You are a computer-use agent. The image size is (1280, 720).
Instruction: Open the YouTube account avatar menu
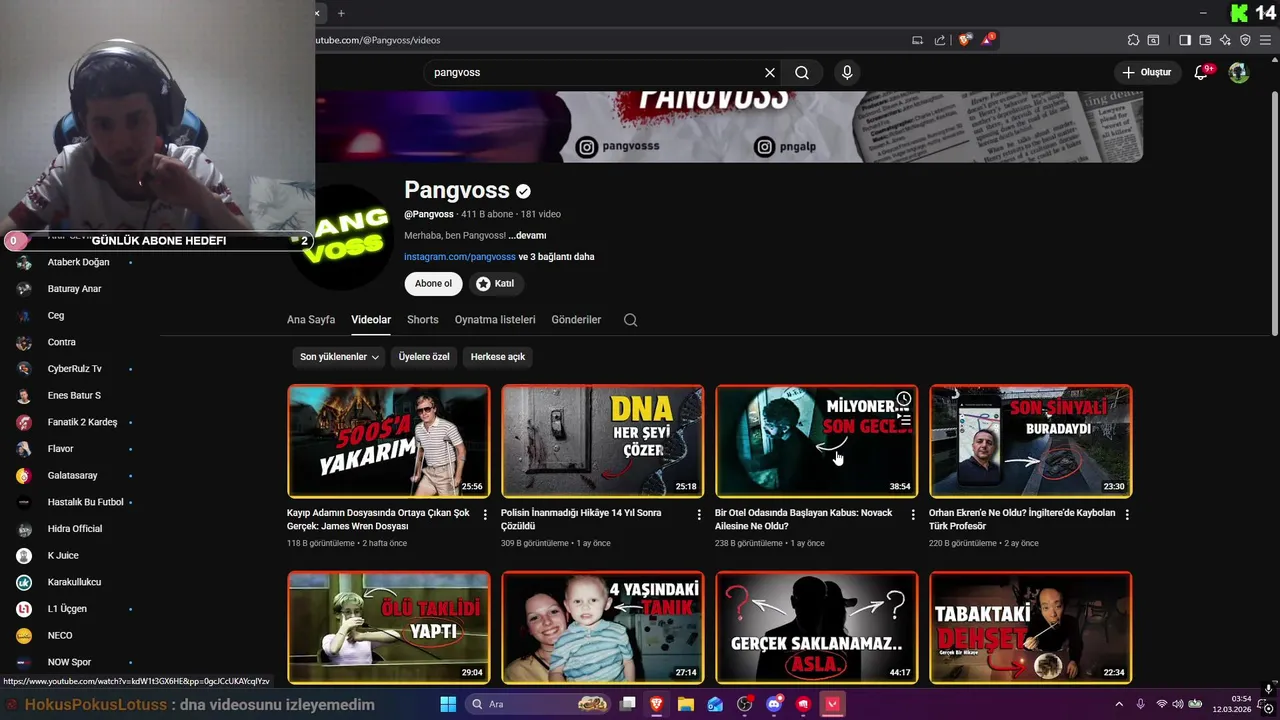[1239, 72]
